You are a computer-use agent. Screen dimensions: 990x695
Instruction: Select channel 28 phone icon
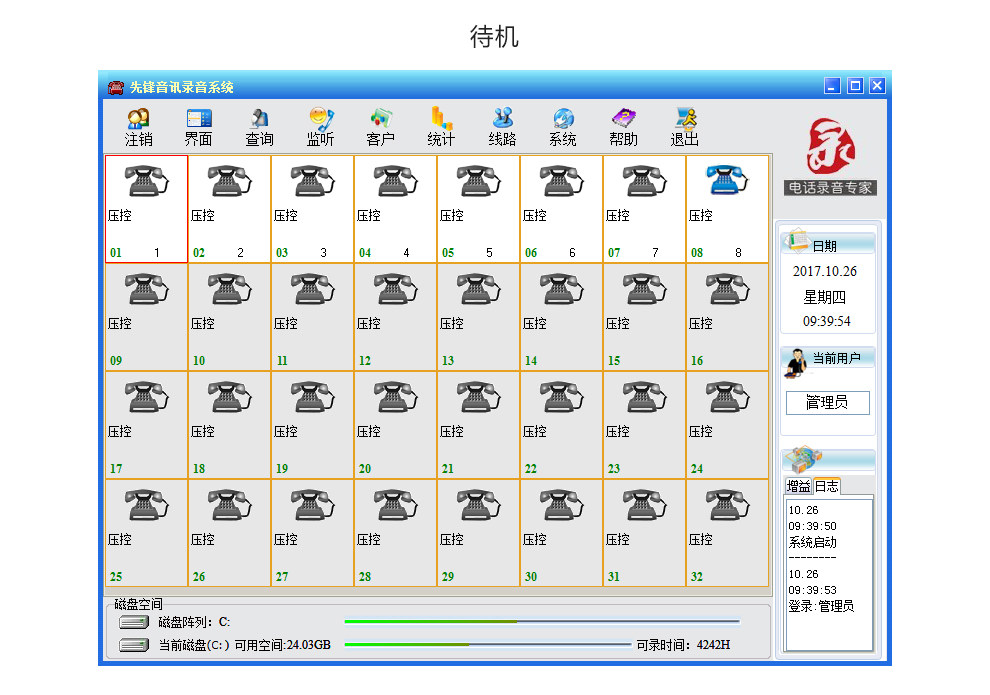pyautogui.click(x=396, y=505)
